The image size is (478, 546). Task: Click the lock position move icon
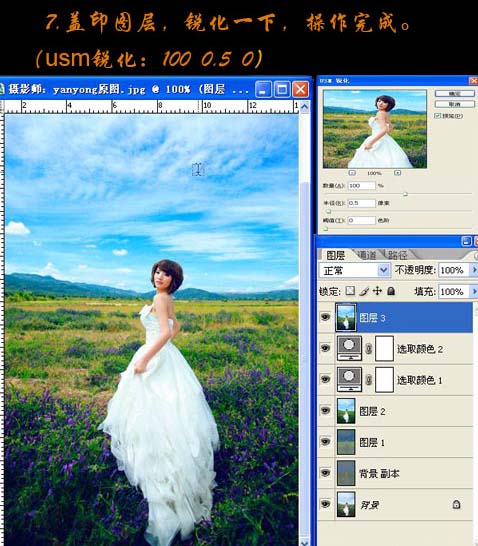point(377,291)
